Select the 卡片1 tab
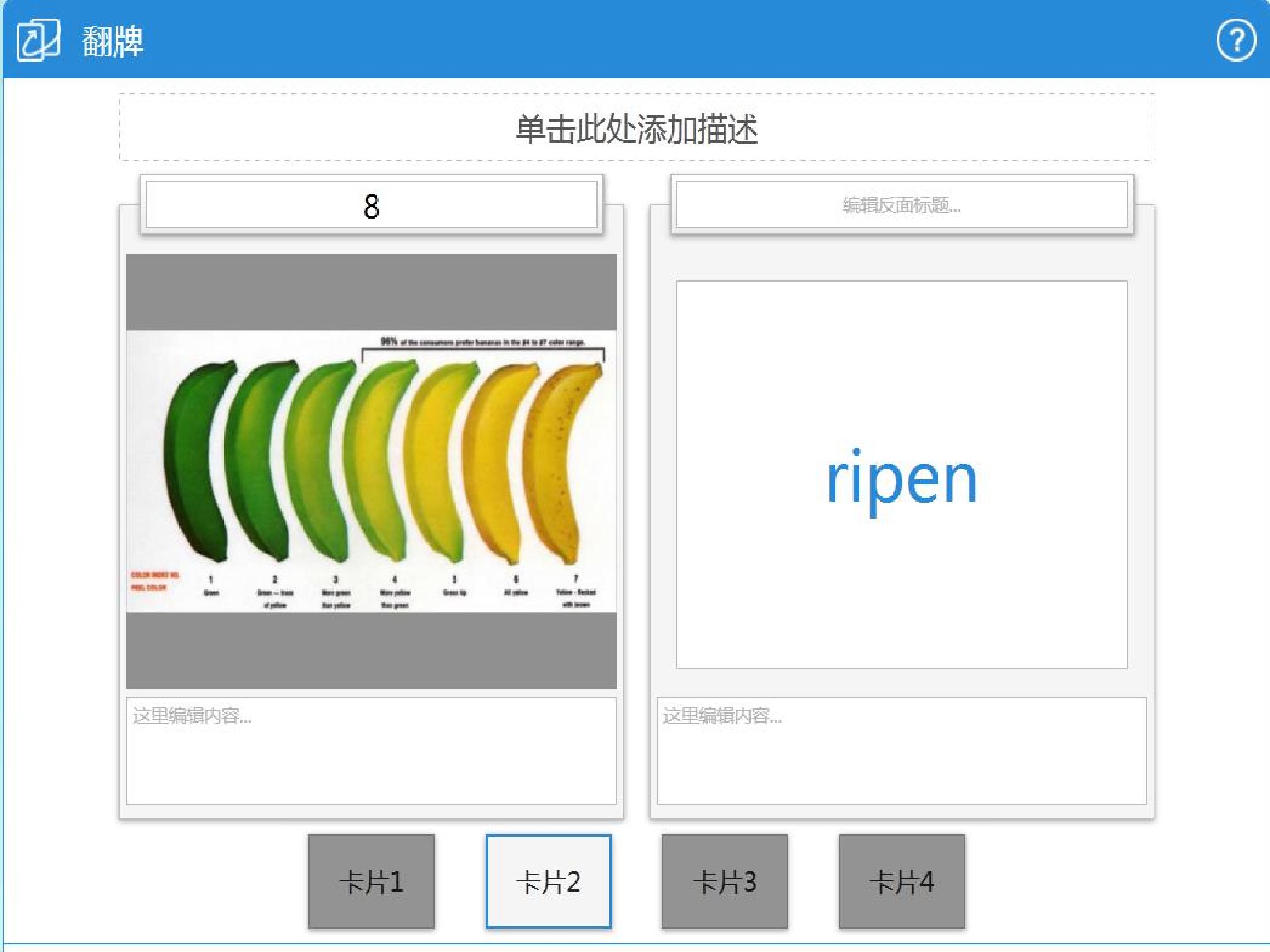The width and height of the screenshot is (1270, 952). point(371,881)
